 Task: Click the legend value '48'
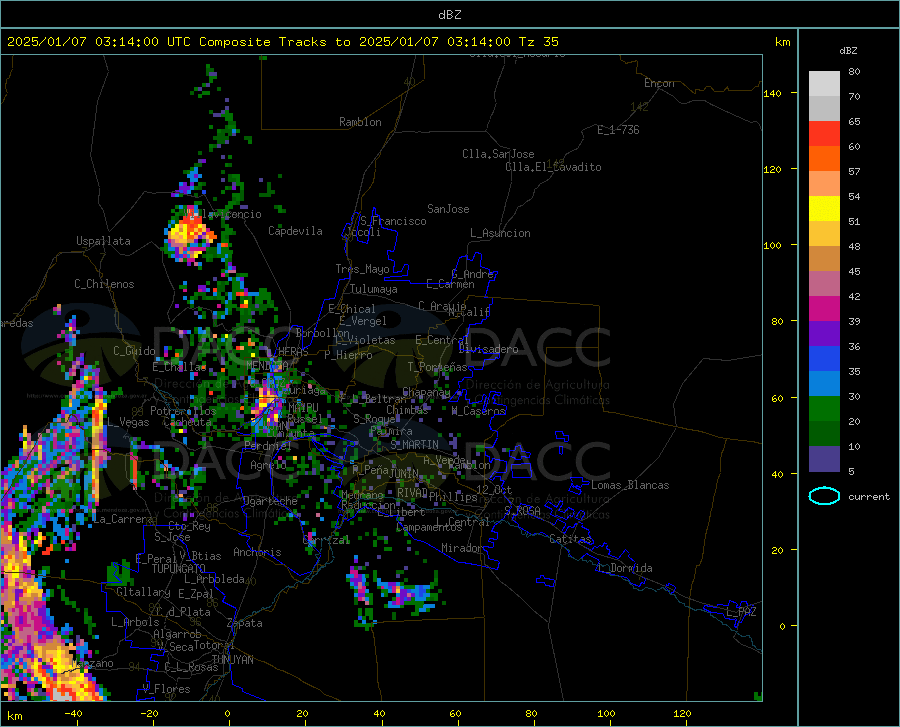click(854, 247)
